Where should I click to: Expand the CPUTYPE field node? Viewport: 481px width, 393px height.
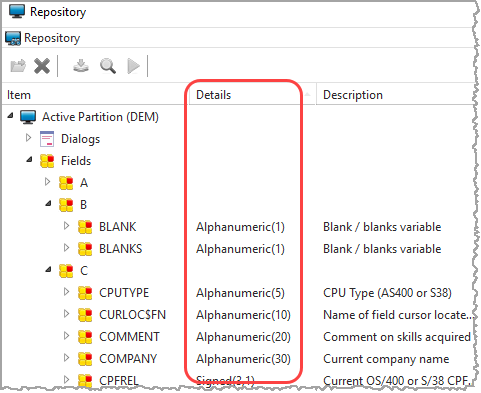pyautogui.click(x=67, y=291)
